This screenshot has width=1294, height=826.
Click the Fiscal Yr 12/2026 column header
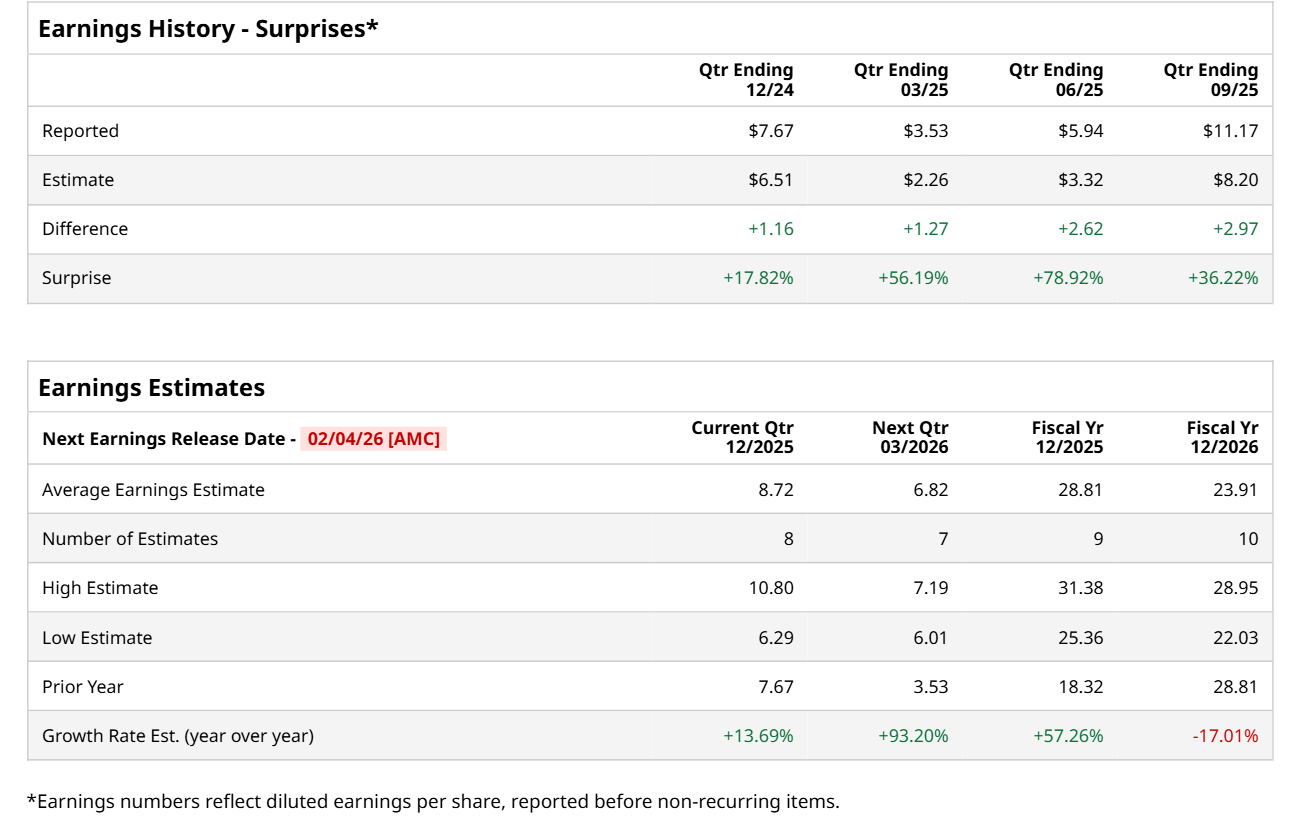[1222, 438]
